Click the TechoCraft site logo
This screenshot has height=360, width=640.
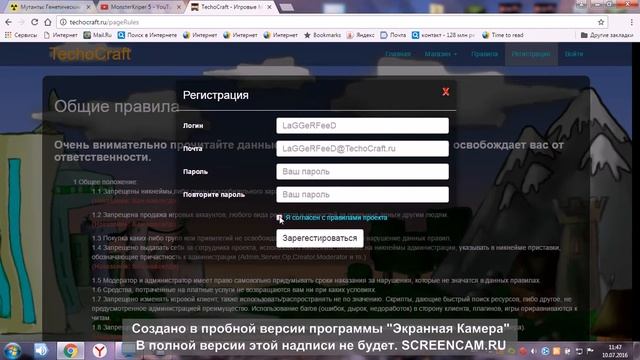click(x=90, y=54)
